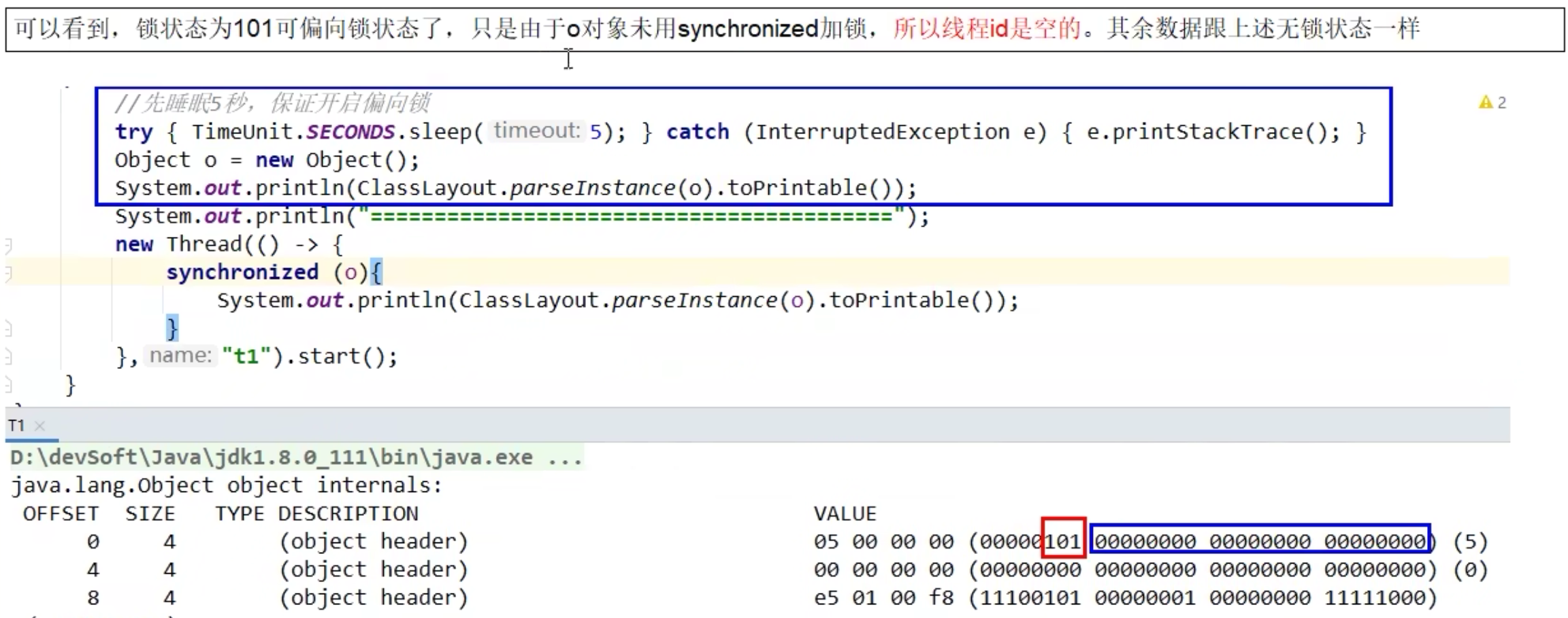Click the yellow warning triangle indicator
1568x618 pixels.
point(1485,103)
